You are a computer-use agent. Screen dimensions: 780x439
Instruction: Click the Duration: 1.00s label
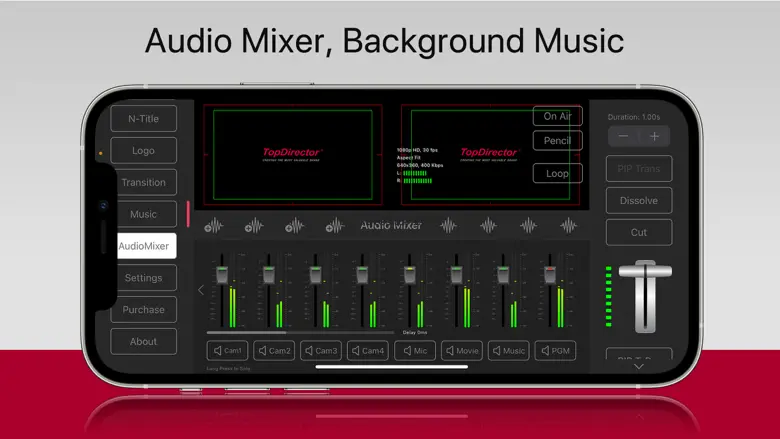634,117
